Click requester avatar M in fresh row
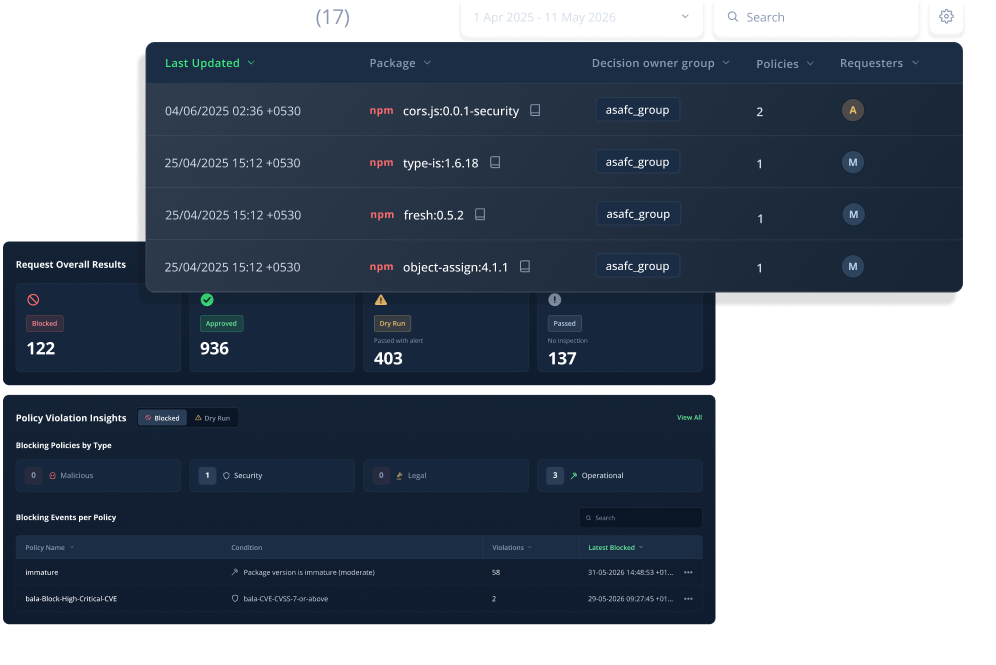The width and height of the screenshot is (996, 665). point(853,214)
